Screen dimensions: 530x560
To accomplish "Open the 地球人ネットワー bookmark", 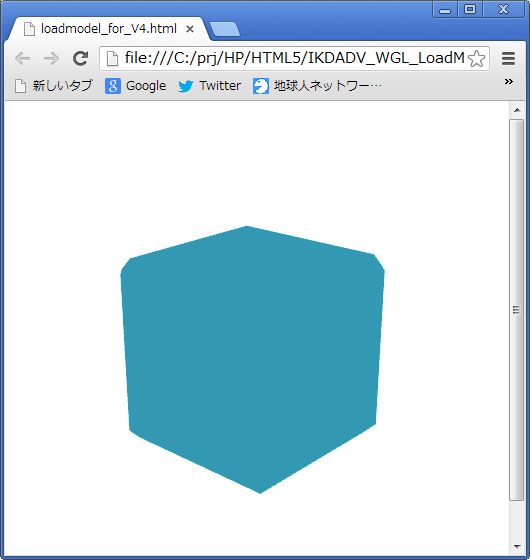I will pos(317,86).
